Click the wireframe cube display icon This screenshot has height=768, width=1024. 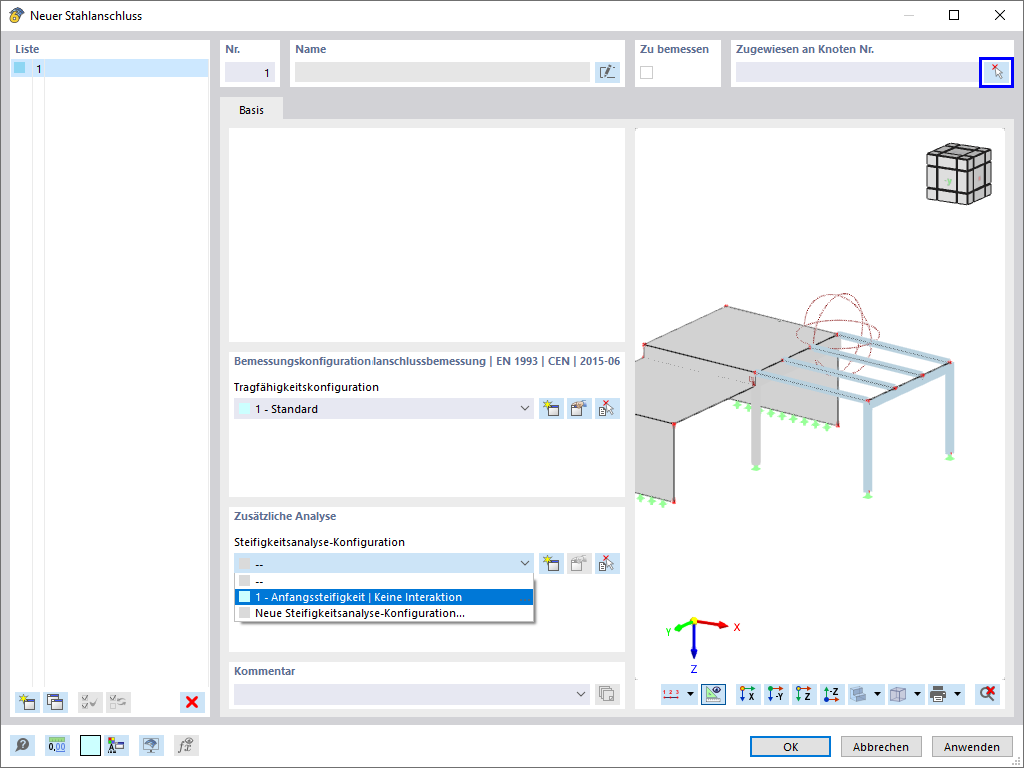[x=899, y=694]
